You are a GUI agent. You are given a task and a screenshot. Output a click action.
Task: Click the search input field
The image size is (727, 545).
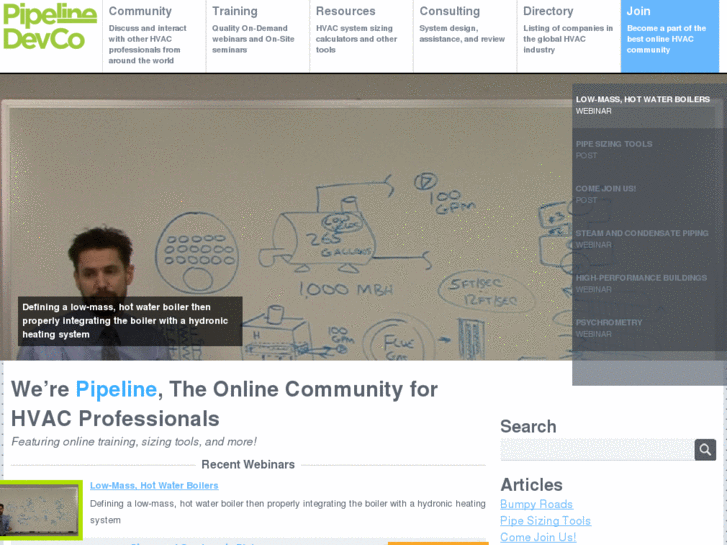(597, 449)
